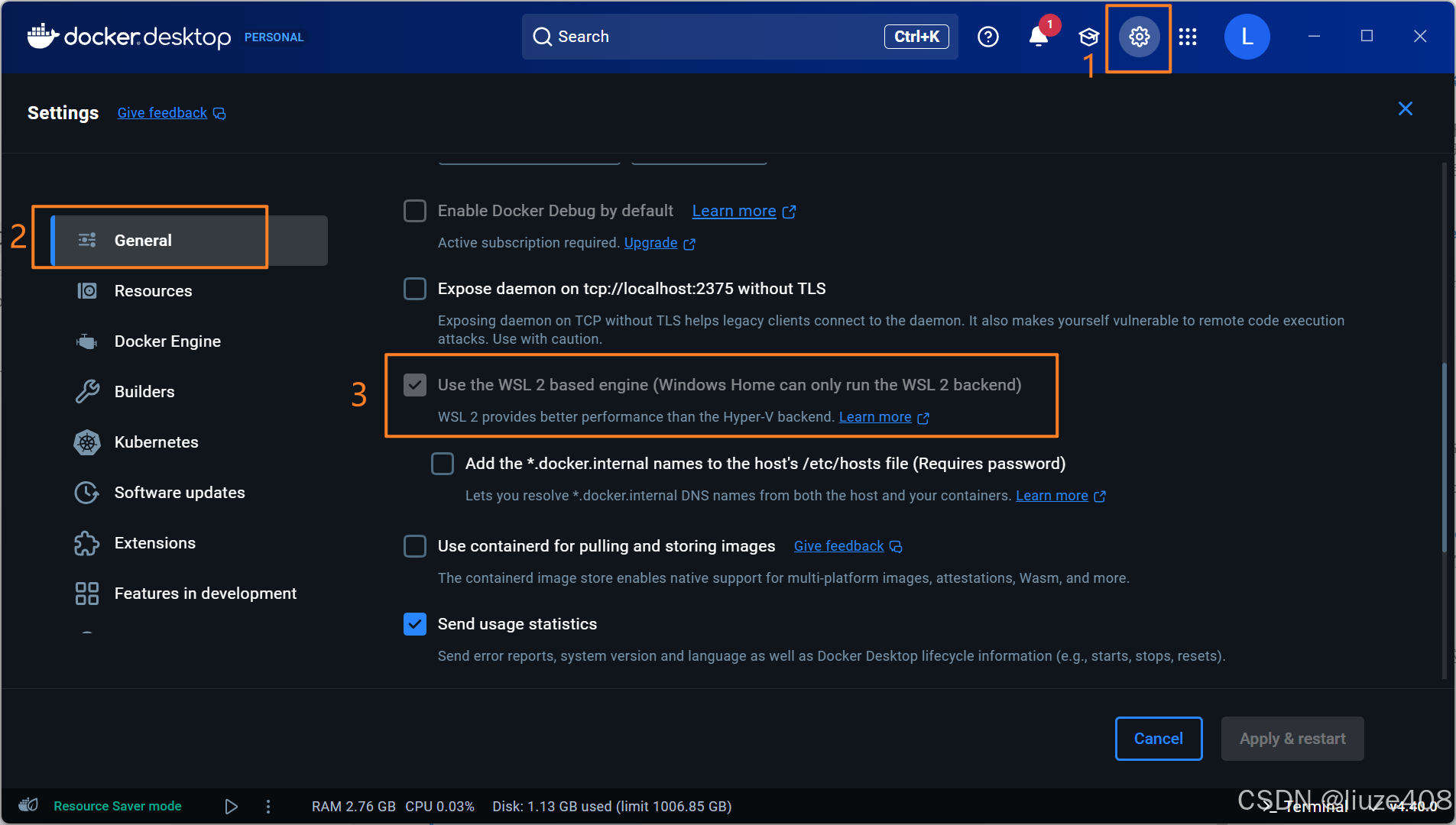This screenshot has height=825, width=1456.
Task: Open the help question-mark icon
Action: (988, 37)
